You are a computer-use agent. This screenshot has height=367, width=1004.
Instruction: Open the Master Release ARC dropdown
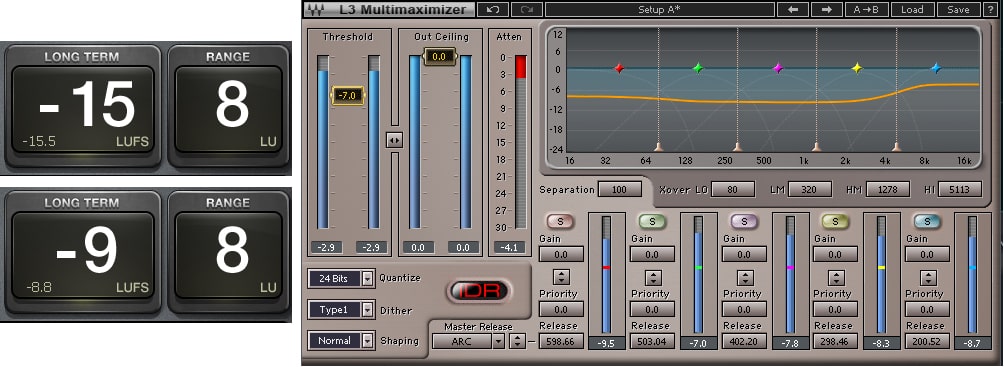(x=469, y=341)
